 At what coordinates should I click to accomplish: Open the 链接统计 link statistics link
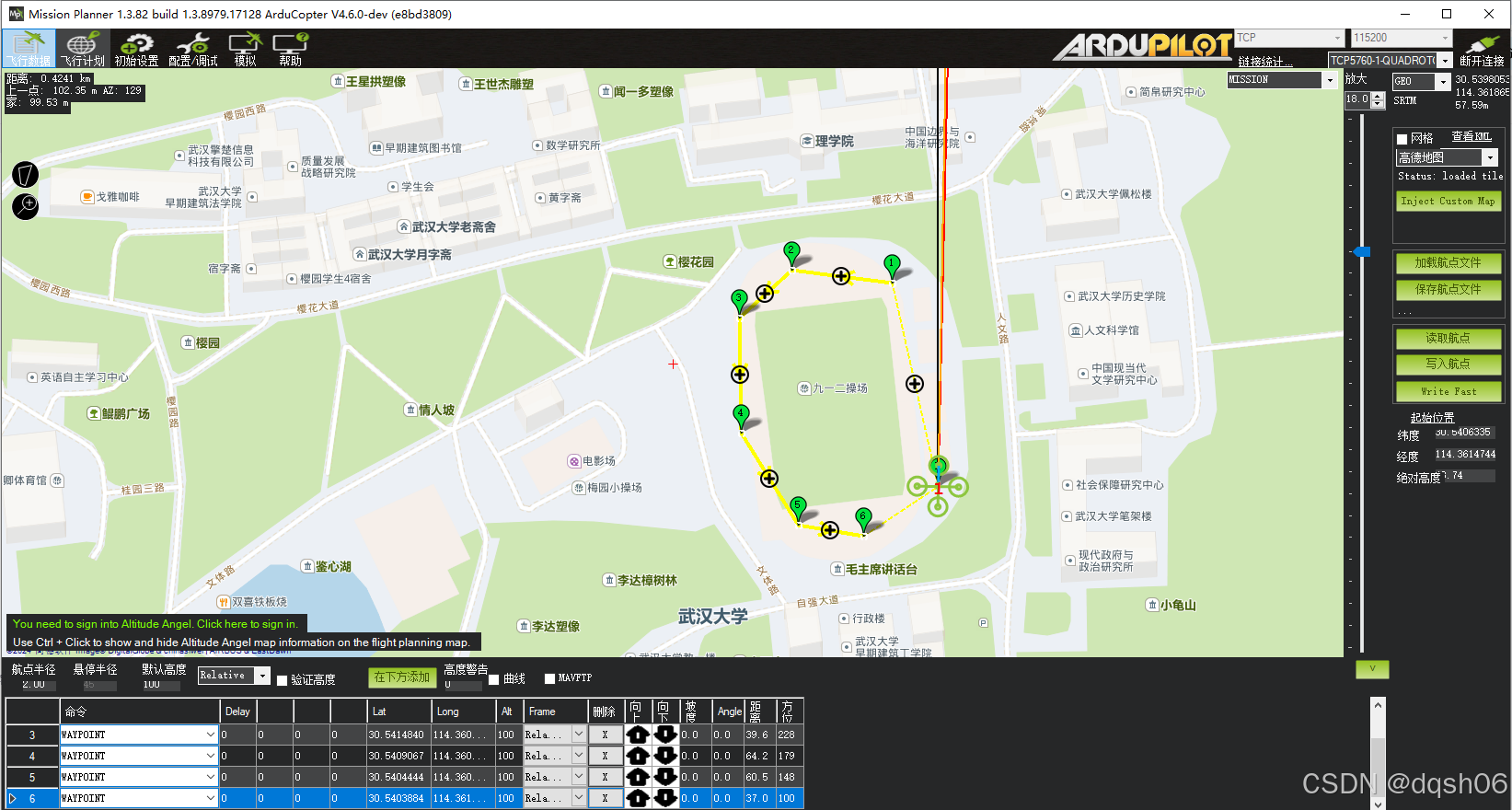pyautogui.click(x=1264, y=62)
